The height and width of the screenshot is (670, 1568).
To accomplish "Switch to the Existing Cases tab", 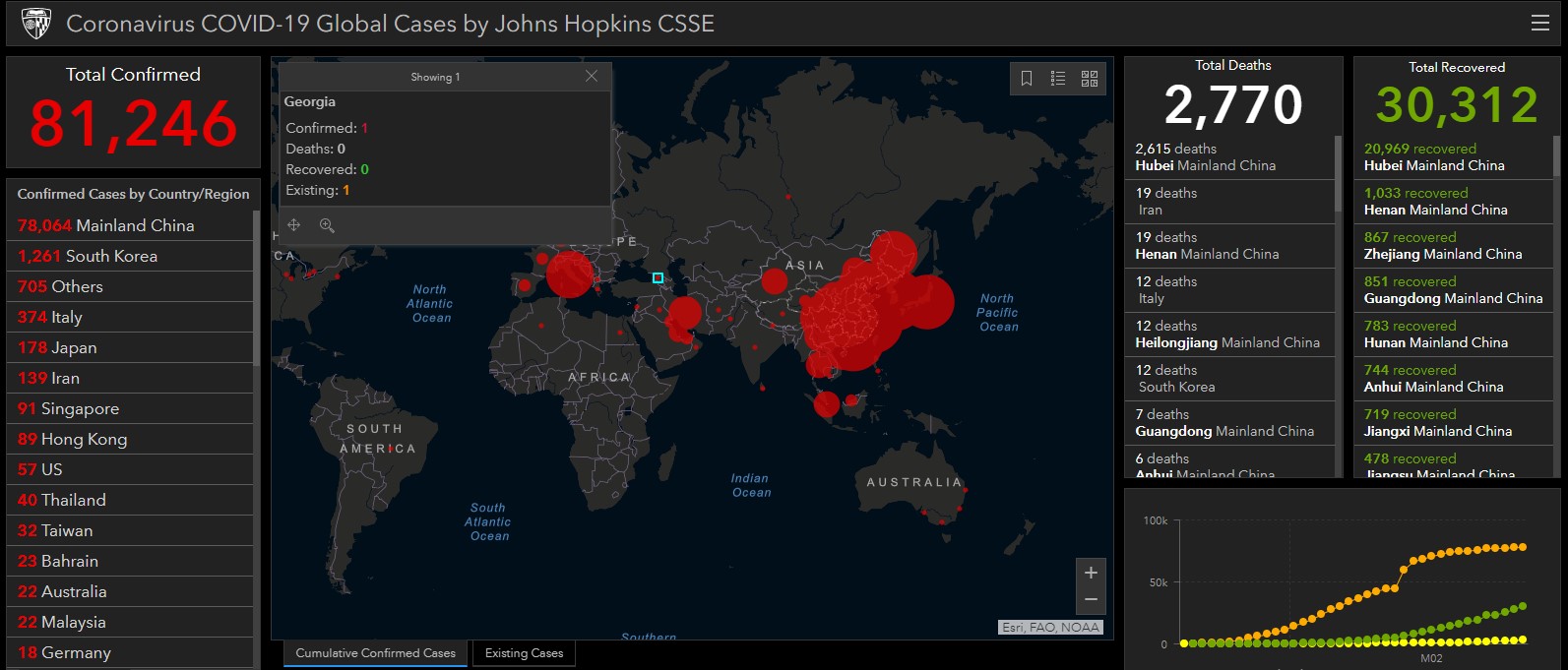I will point(524,653).
